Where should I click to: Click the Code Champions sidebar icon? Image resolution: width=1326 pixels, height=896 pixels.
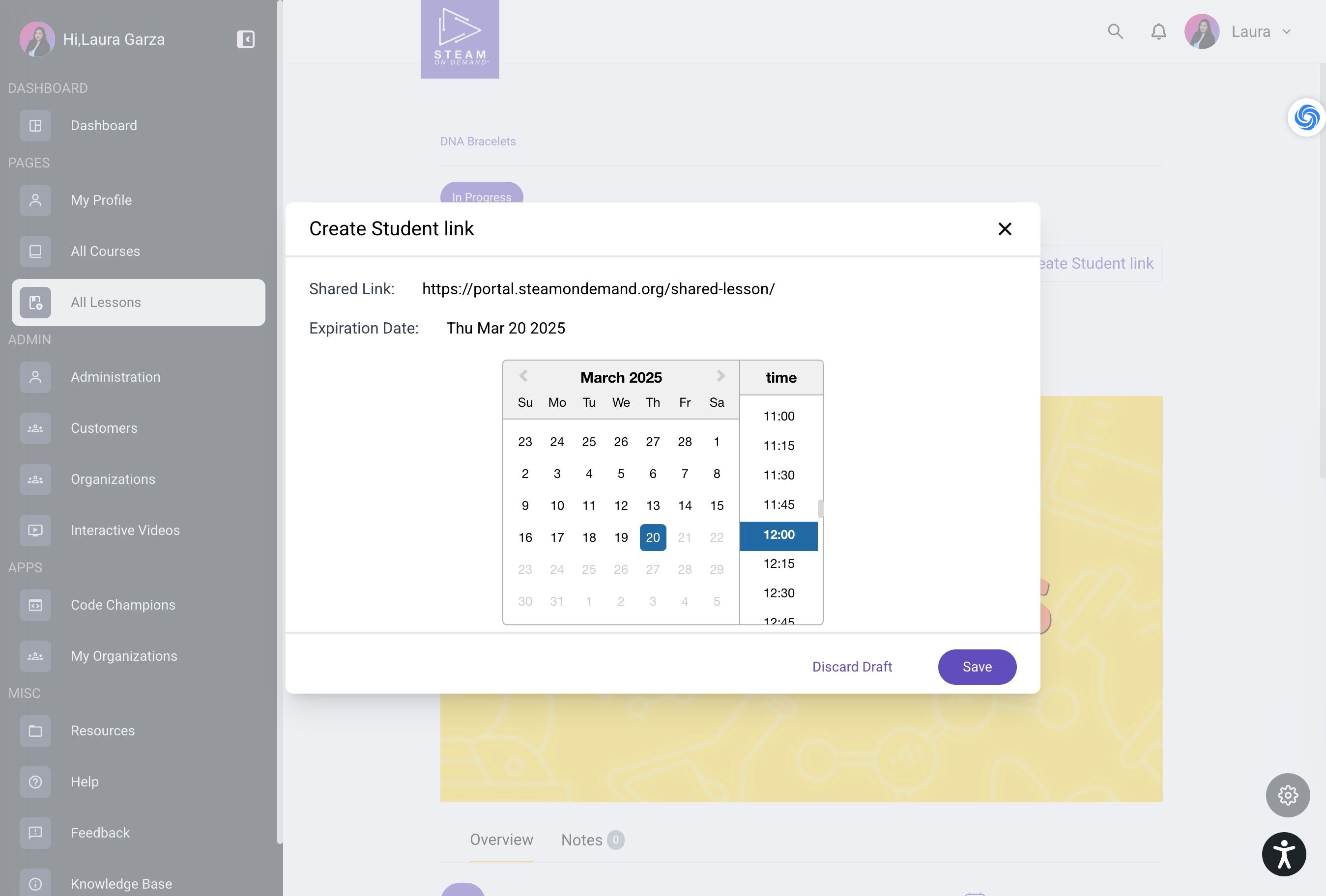[35, 605]
